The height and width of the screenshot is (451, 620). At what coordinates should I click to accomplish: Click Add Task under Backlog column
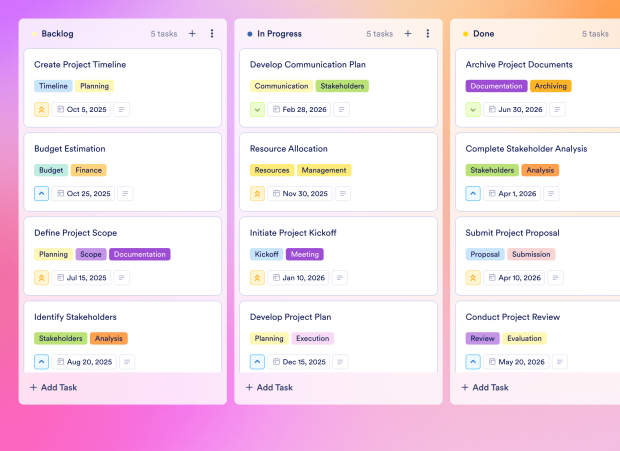coord(54,387)
